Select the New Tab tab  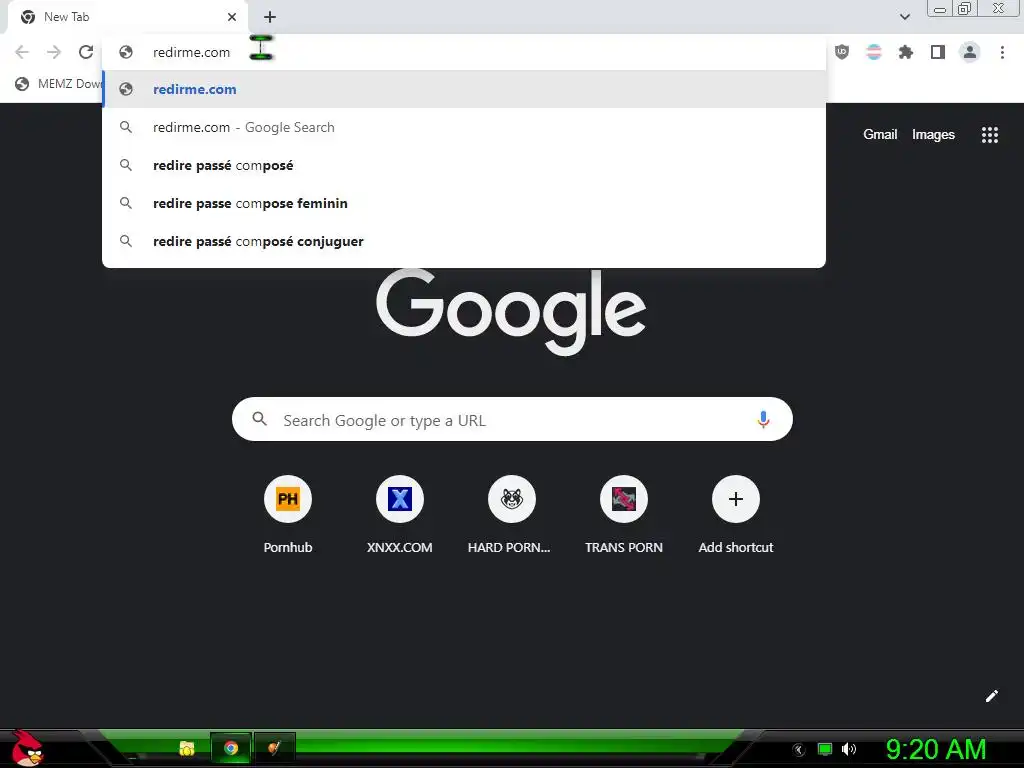127,17
